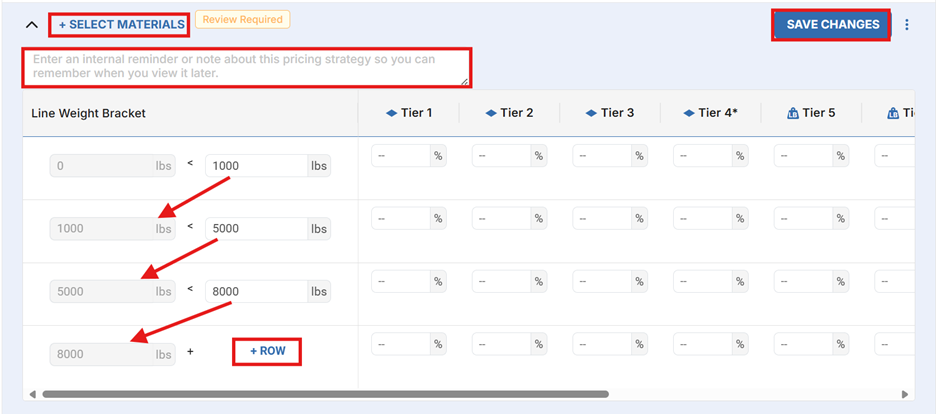Image resolution: width=936 pixels, height=414 pixels.
Task: Edit the 8000 lbs upper limit field
Action: point(255,291)
